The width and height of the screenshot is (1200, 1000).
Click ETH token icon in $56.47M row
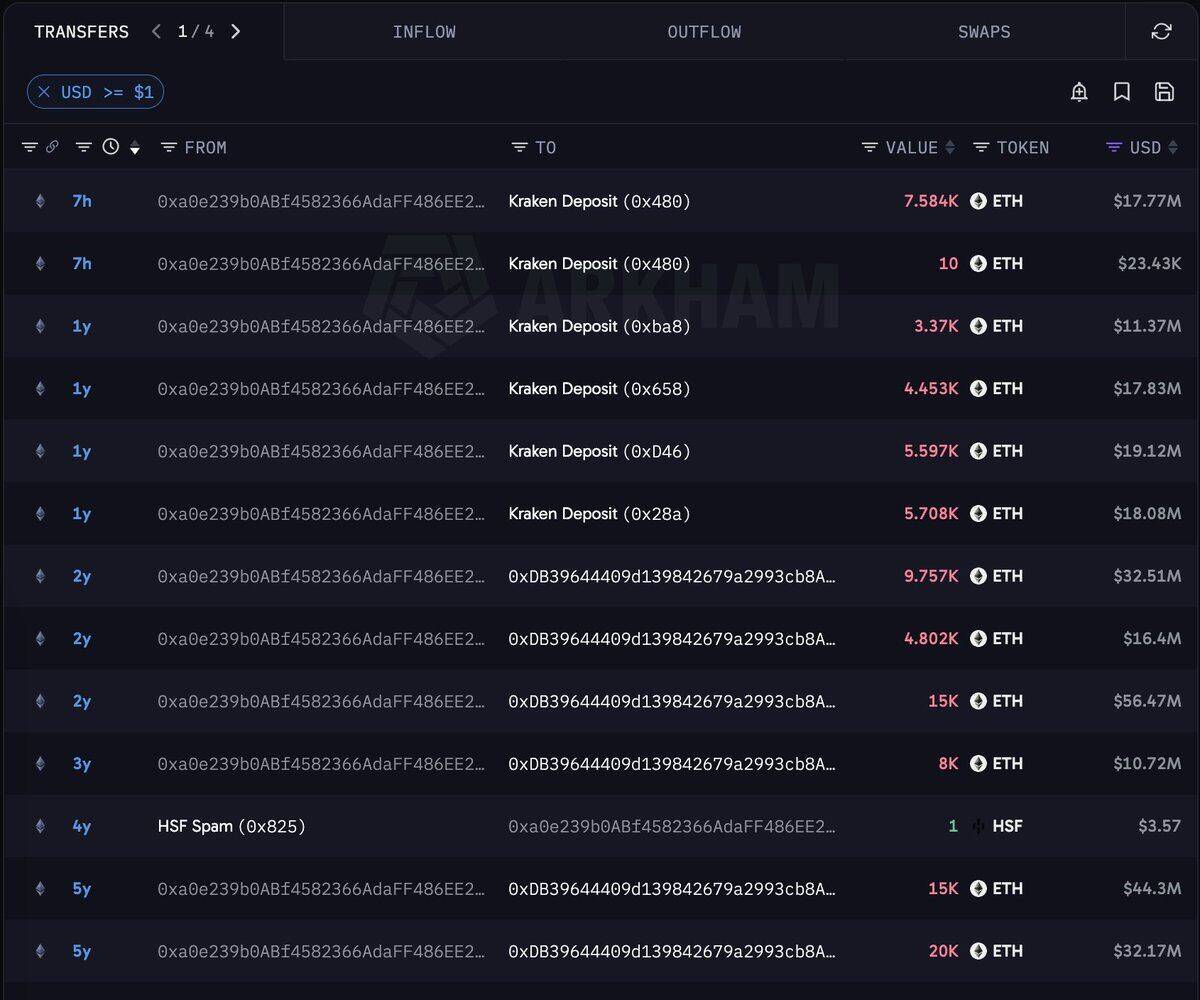[978, 701]
